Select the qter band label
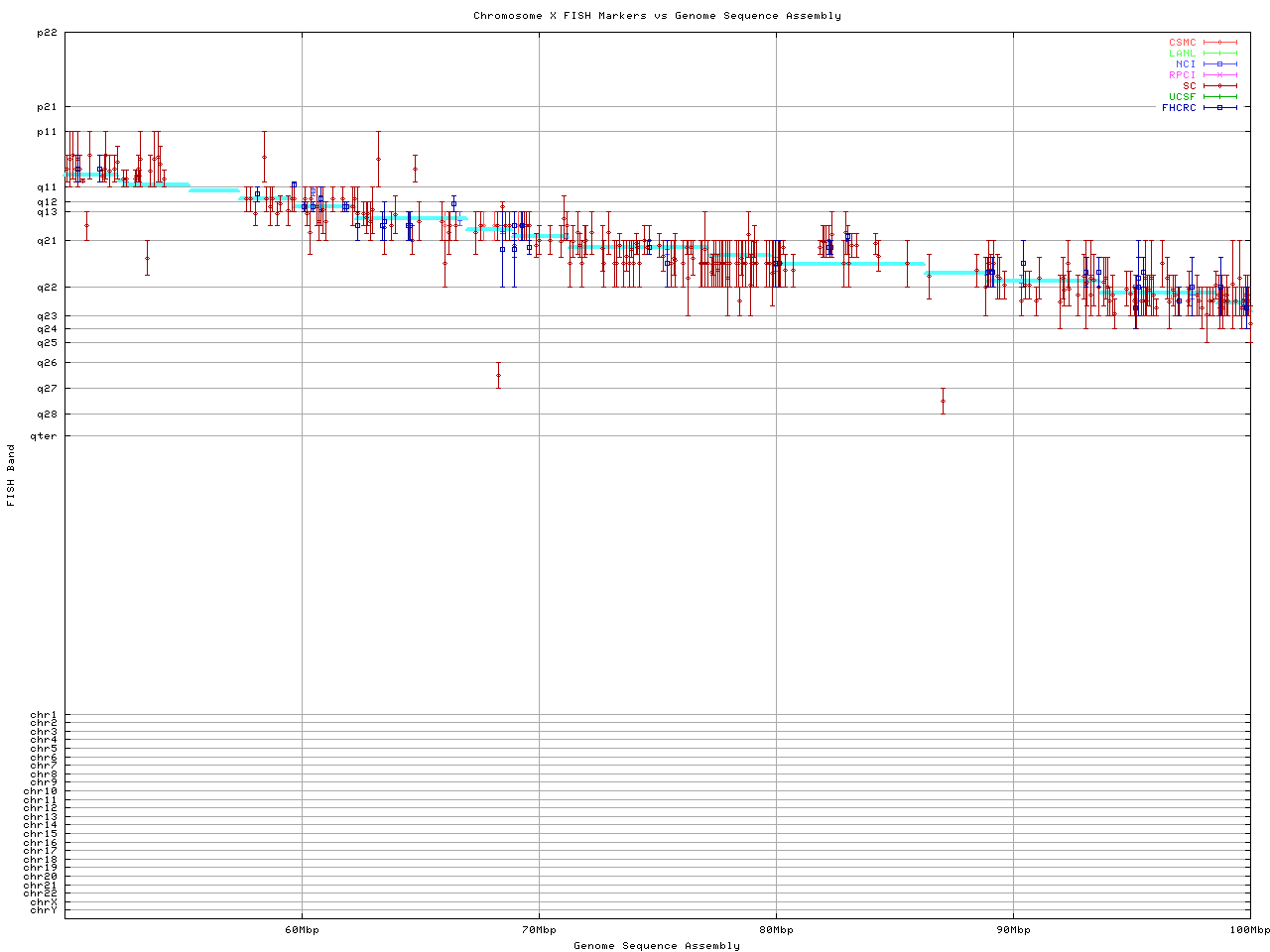 tap(44, 436)
